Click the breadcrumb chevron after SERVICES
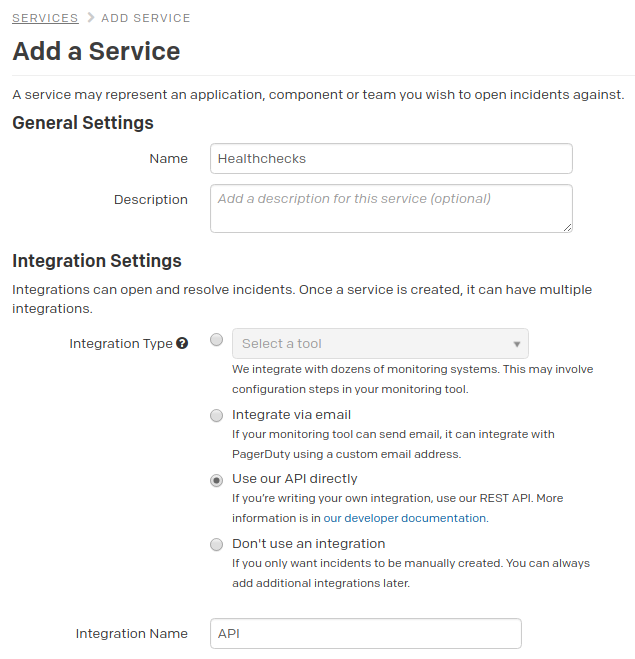 pos(91,18)
